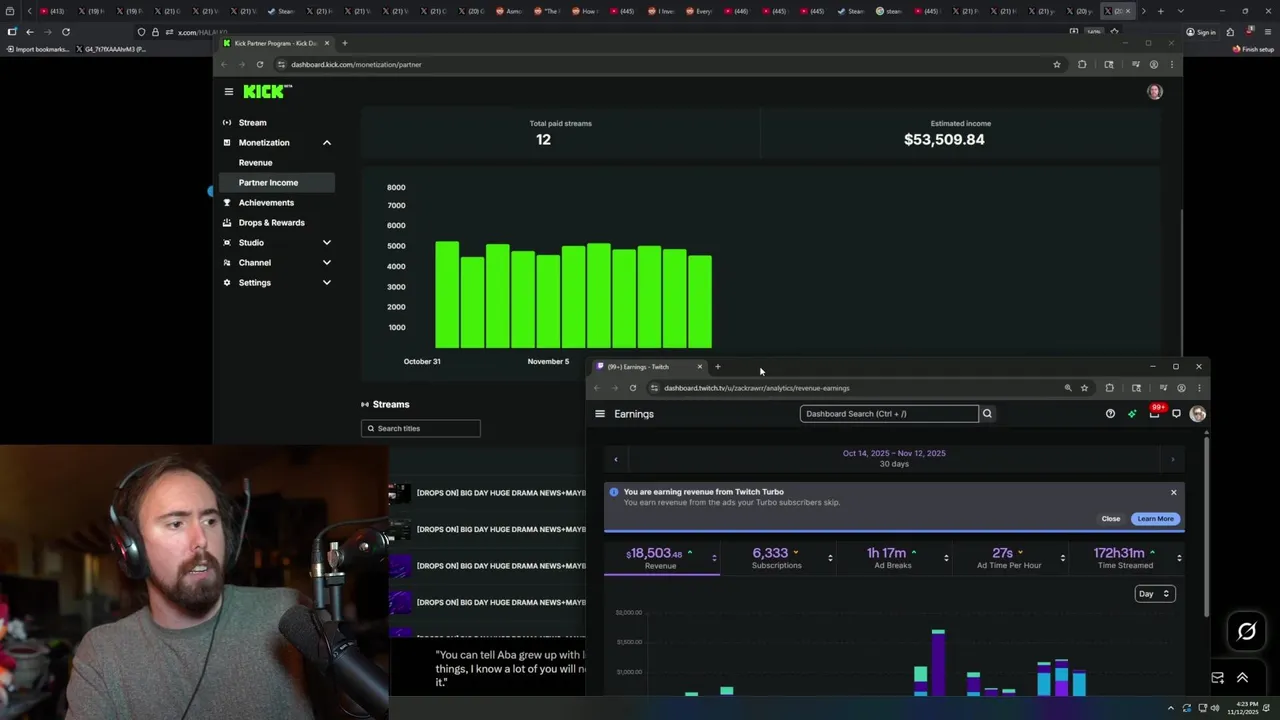The height and width of the screenshot is (720, 1280).
Task: Click the Drops & Rewards gift icon
Action: pyautogui.click(x=227, y=222)
